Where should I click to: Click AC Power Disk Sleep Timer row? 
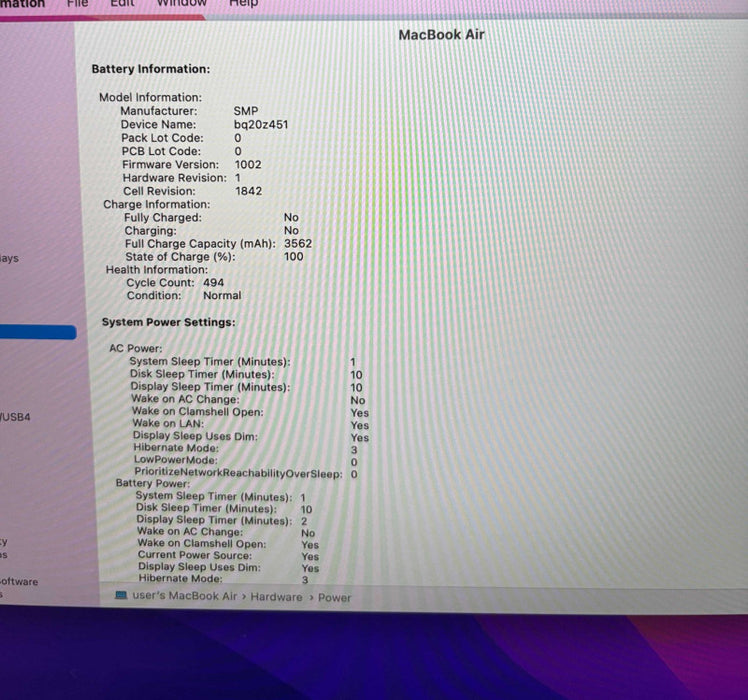[246, 375]
